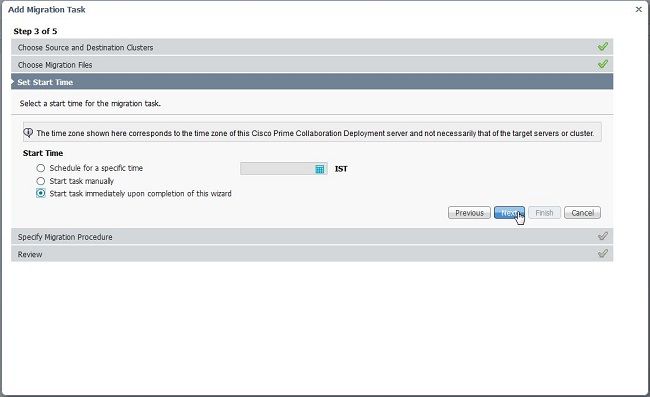Screen dimensions: 650x397
Task: Expand the Review step
Action: tap(312, 254)
